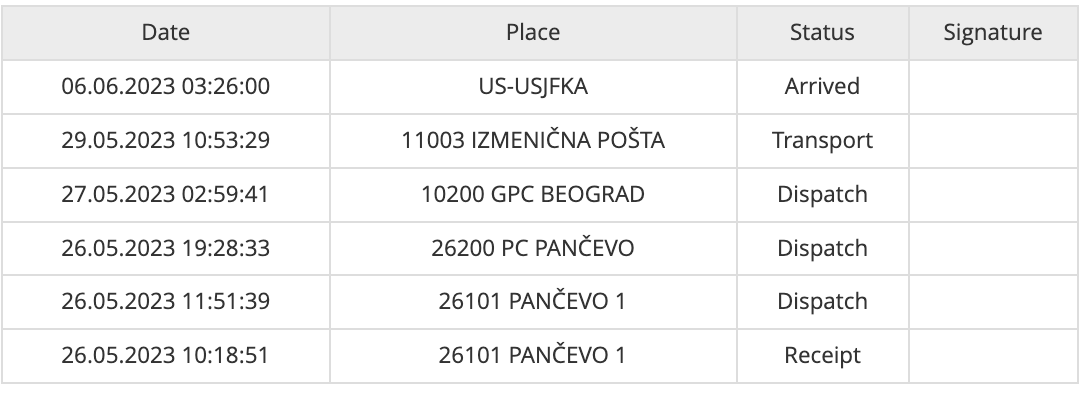
Task: Click the 10200 GPC BEOGRAD cell
Action: [533, 195]
